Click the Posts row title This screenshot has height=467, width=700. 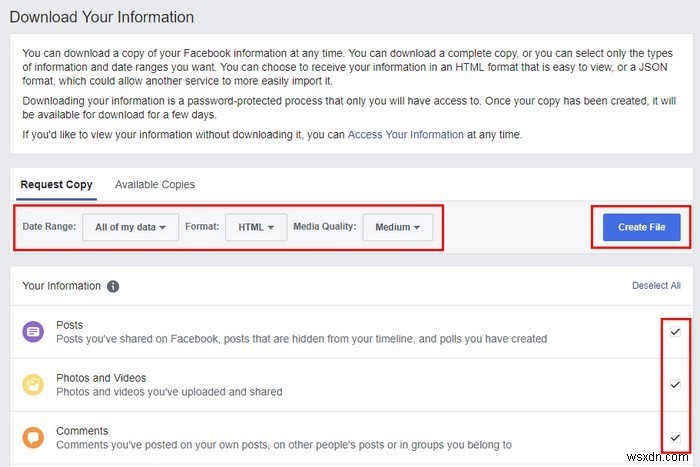coord(70,325)
